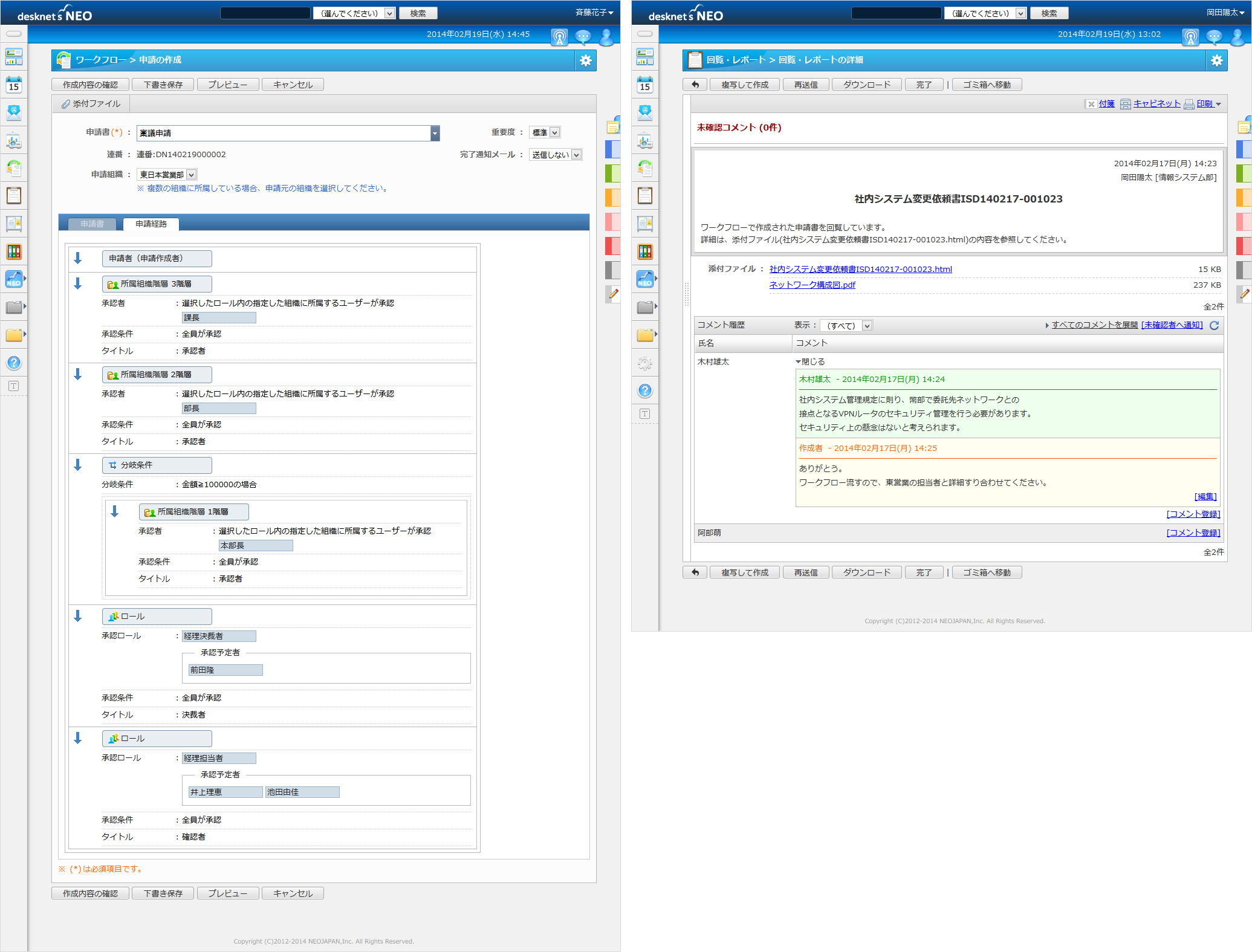Click the top ゴミ箱へ移動 button
The image size is (1252, 952).
pos(987,85)
